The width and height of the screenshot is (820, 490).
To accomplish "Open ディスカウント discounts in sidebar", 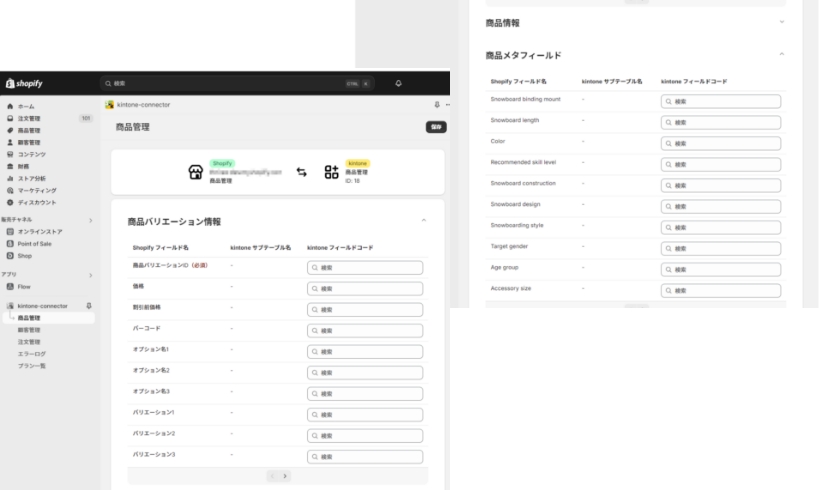I will pyautogui.click(x=38, y=201).
